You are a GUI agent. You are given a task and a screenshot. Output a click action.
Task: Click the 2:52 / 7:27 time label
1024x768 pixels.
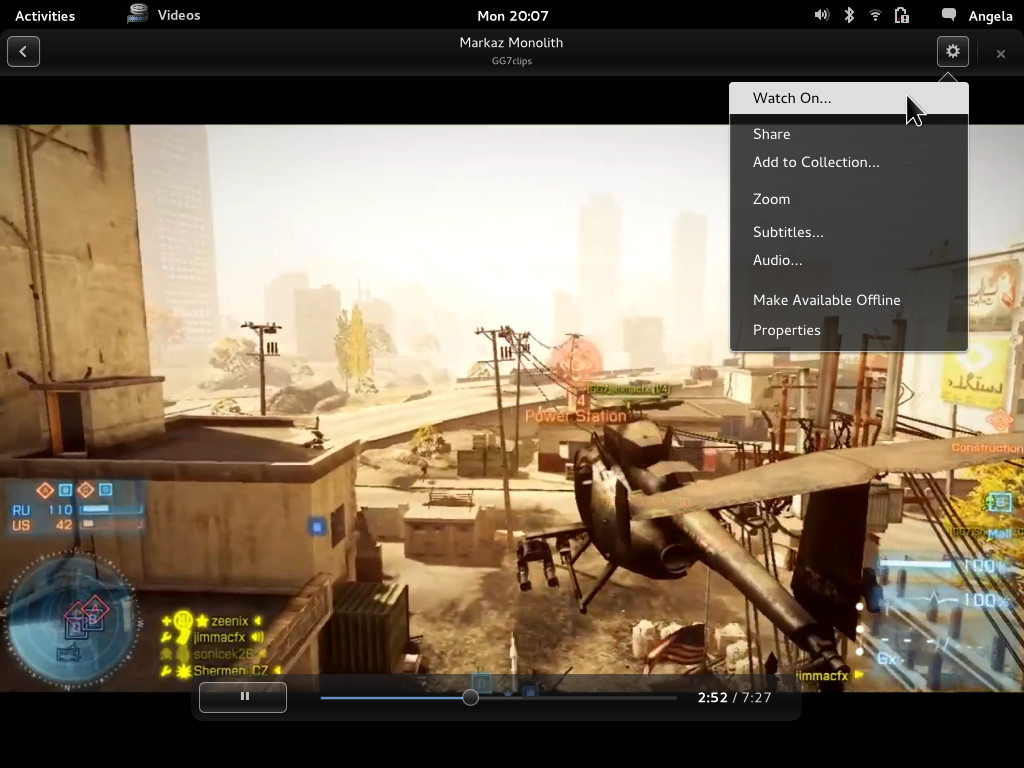(734, 697)
